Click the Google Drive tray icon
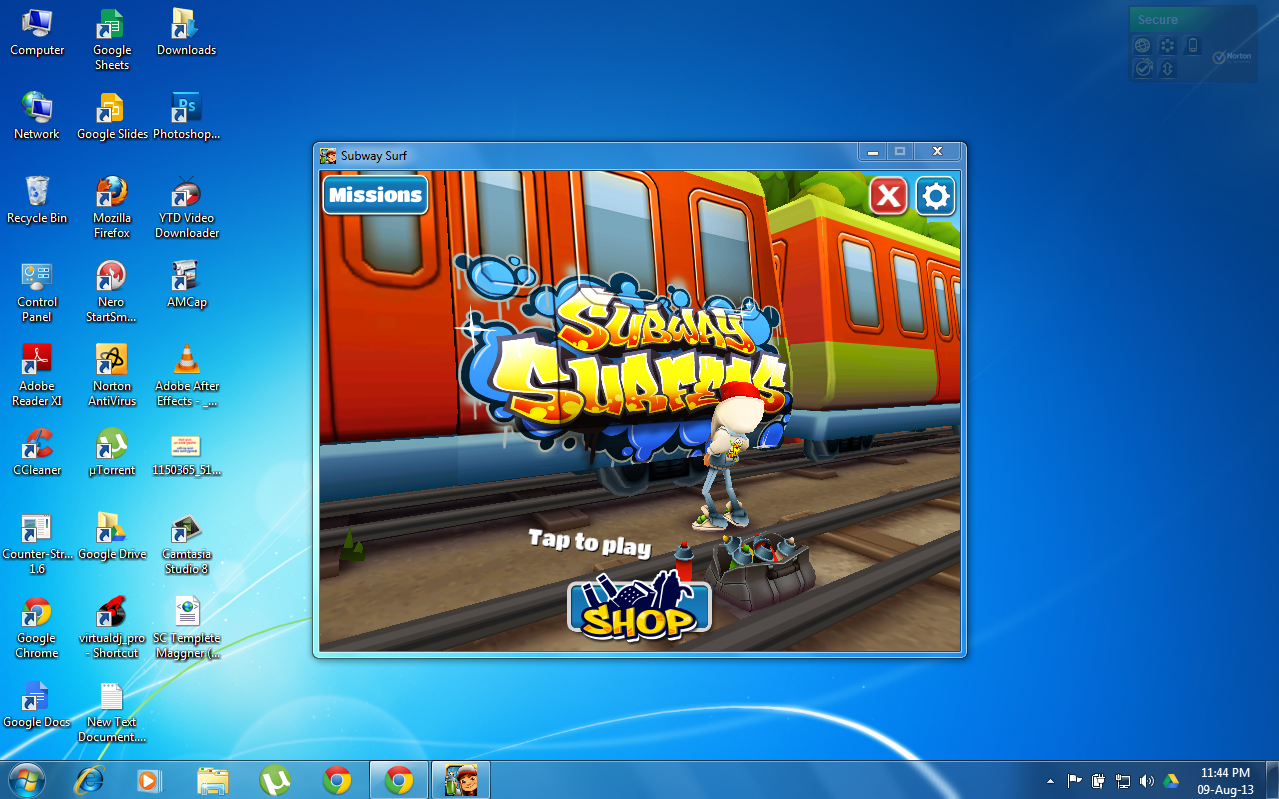Viewport: 1279px width, 799px height. [x=1170, y=781]
